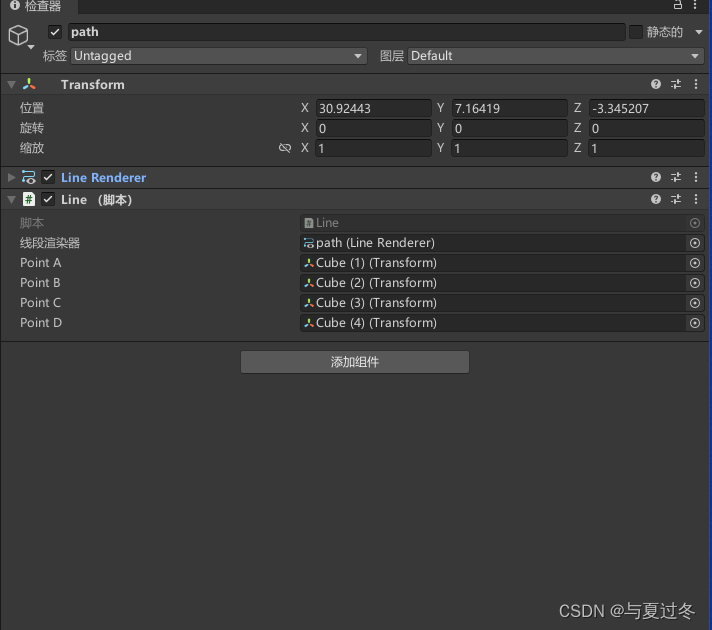Open object picker for Point B
The image size is (712, 630).
pyautogui.click(x=695, y=283)
